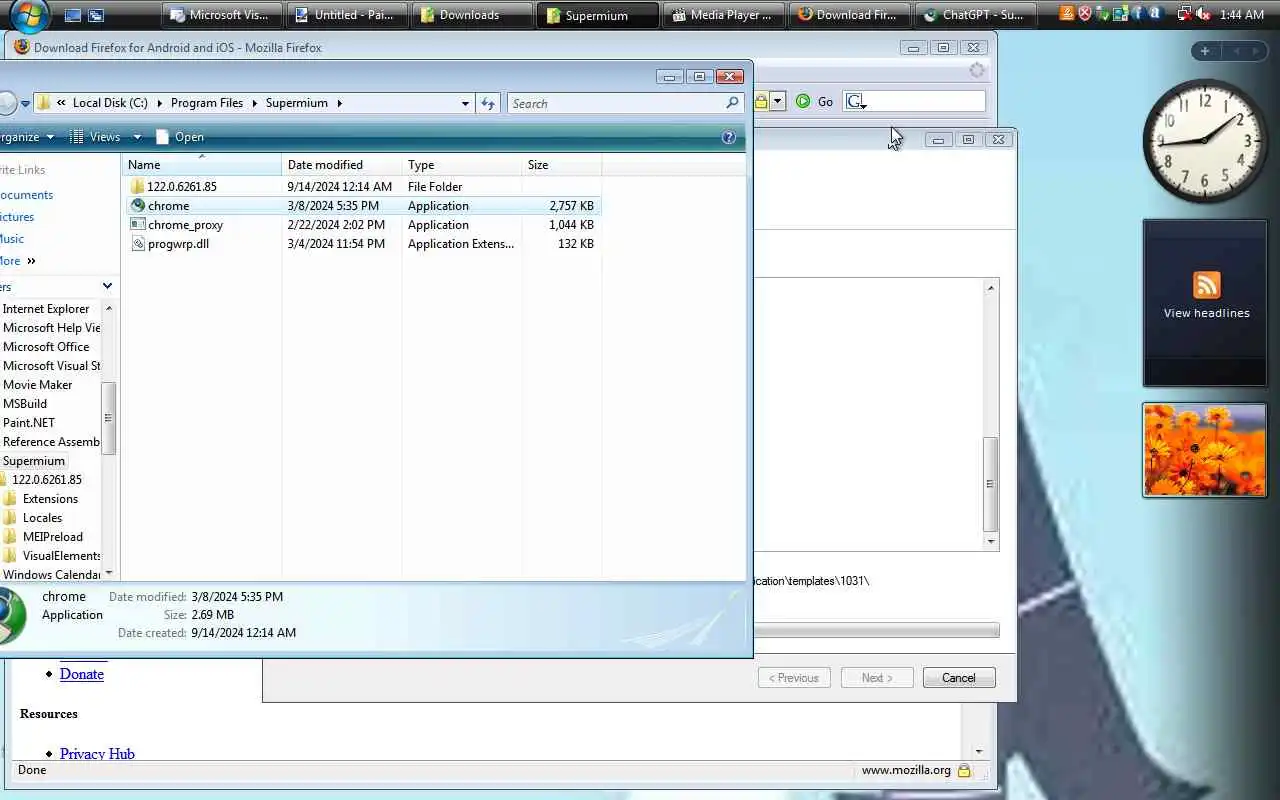Select MSBuild in folder tree
1280x800 pixels.
(x=25, y=404)
